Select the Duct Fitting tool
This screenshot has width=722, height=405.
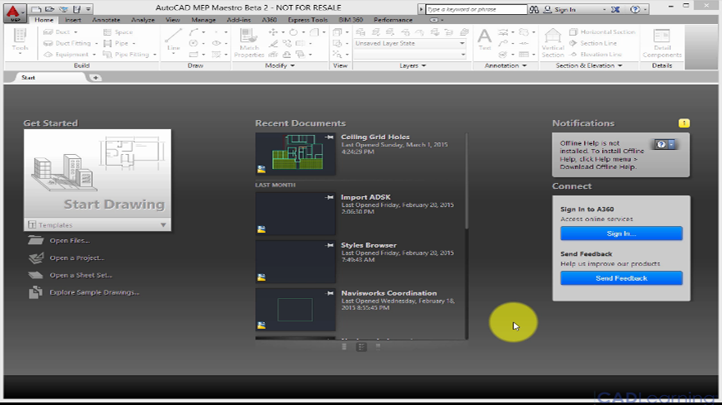(x=67, y=43)
